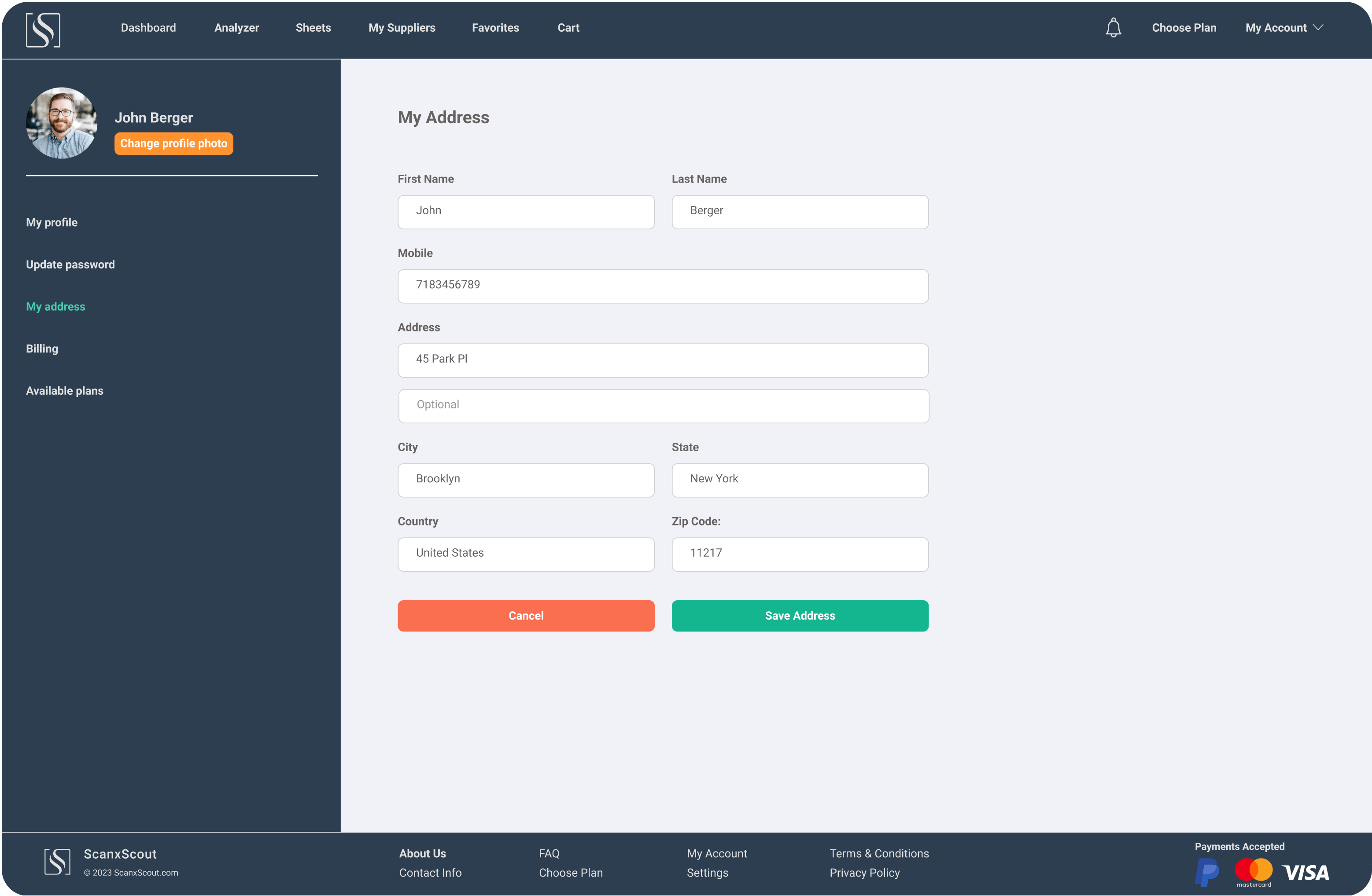Click the footer ScanxScout logo
This screenshot has width=1372, height=896.
58,861
